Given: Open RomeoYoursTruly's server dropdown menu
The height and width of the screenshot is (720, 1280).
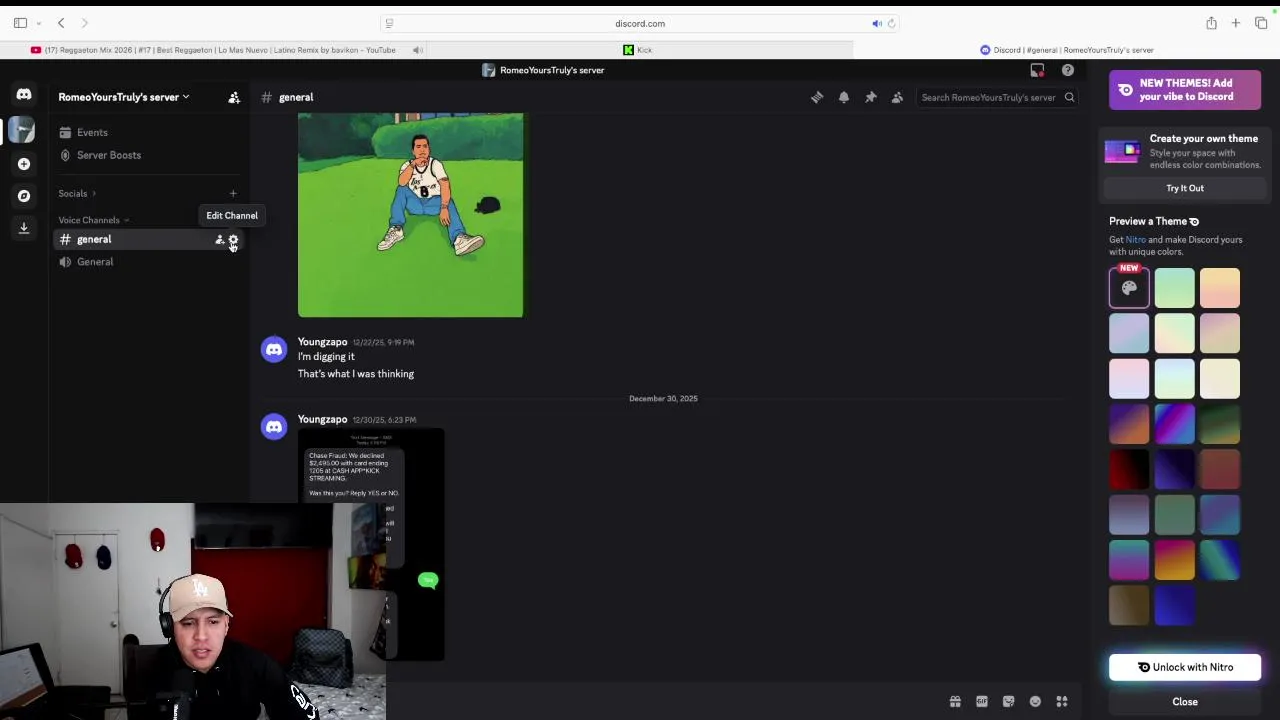Looking at the screenshot, I should [124, 97].
